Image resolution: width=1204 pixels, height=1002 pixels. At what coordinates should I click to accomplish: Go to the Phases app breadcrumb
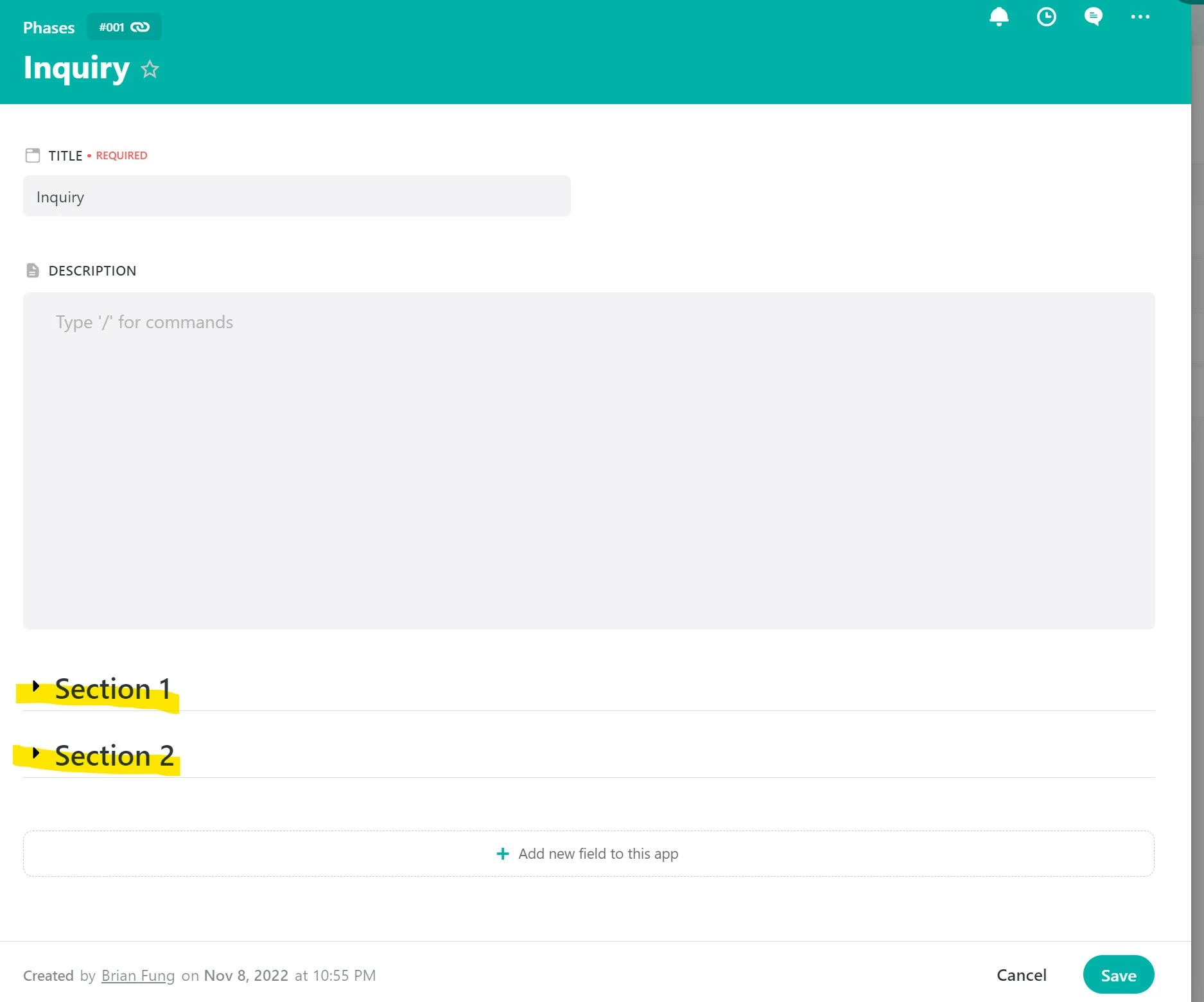(x=49, y=28)
